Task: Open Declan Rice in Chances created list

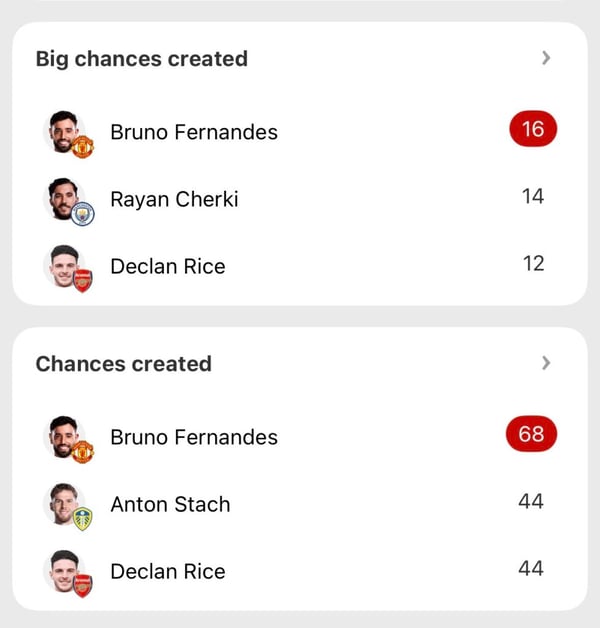Action: click(168, 571)
